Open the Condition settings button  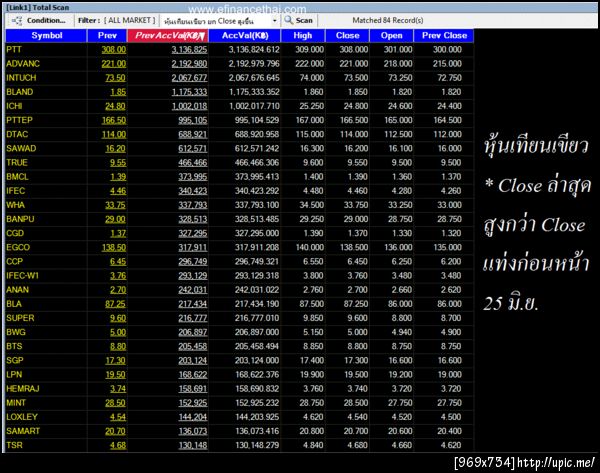[x=39, y=21]
